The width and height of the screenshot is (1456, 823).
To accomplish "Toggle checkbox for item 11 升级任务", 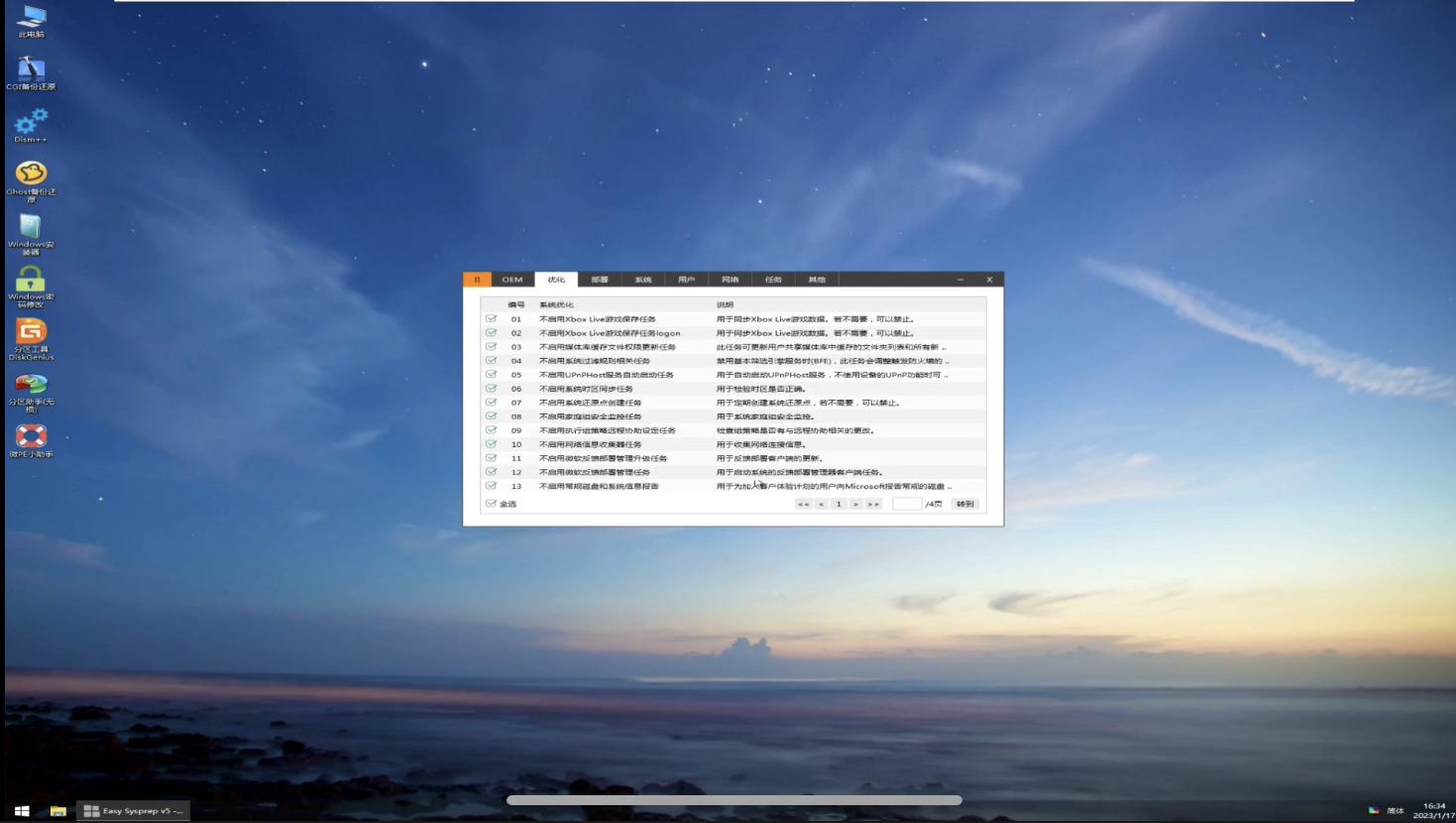I will click(491, 458).
